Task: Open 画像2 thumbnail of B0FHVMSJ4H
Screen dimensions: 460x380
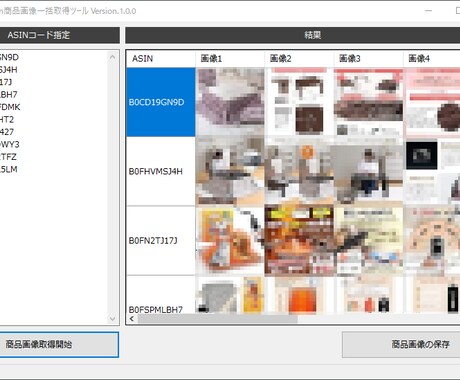Action: pyautogui.click(x=299, y=171)
